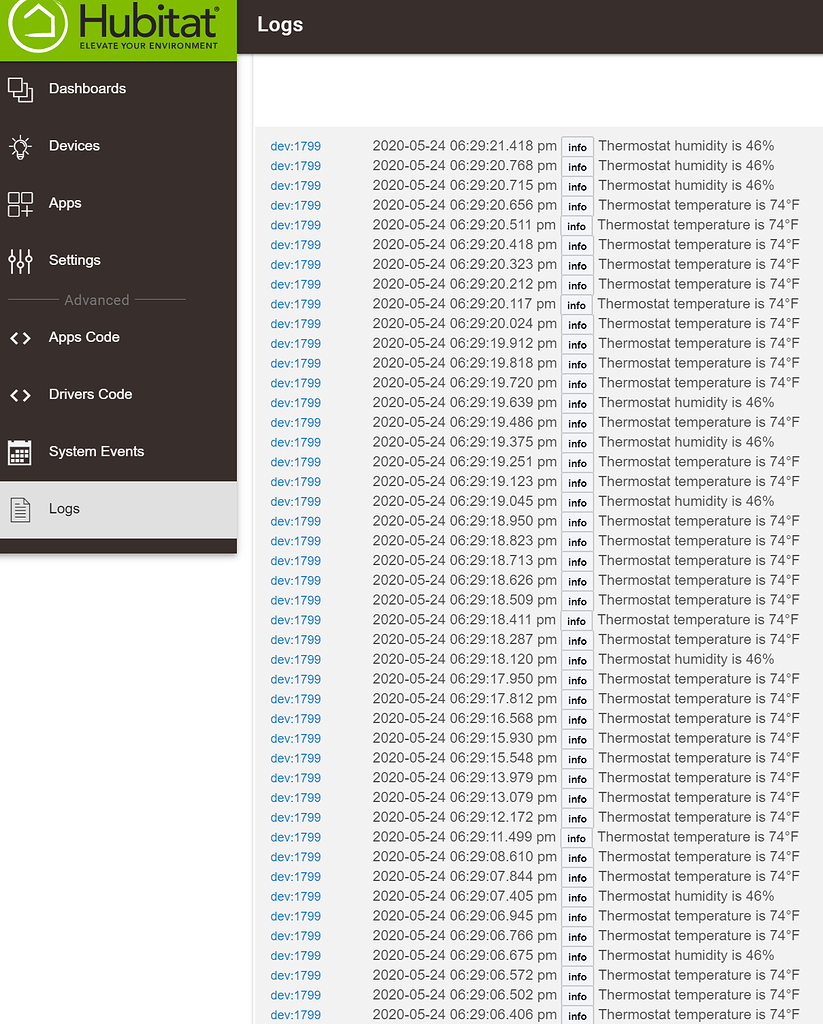This screenshot has width=823, height=1024.
Task: Select the Logs sidebar entry
Action: [64, 509]
